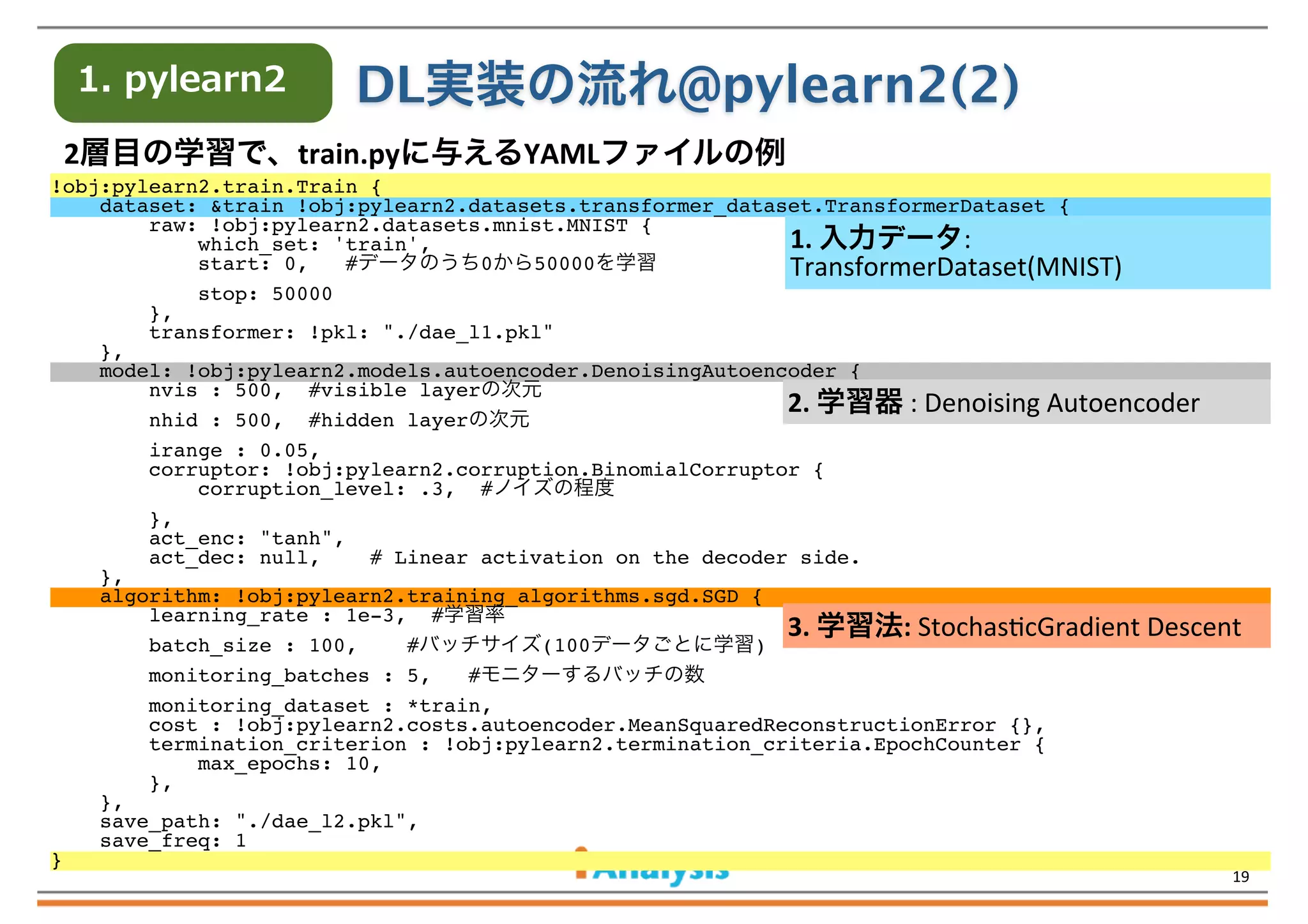Image resolution: width=1308 pixels, height=924 pixels.
Task: Click the 'stop: 50000' line
Action: [x=265, y=294]
